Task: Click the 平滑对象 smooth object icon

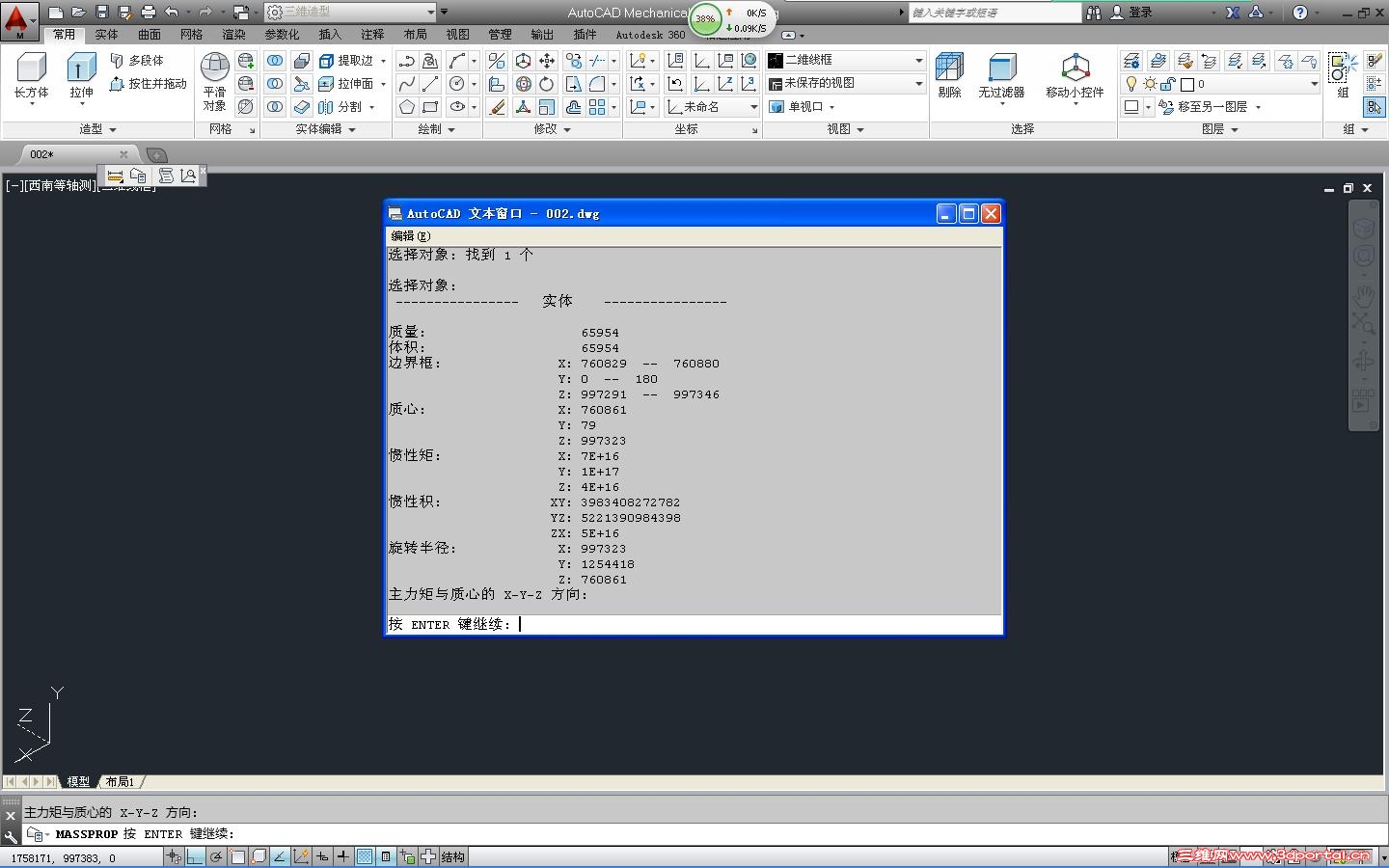Action: pyautogui.click(x=214, y=81)
